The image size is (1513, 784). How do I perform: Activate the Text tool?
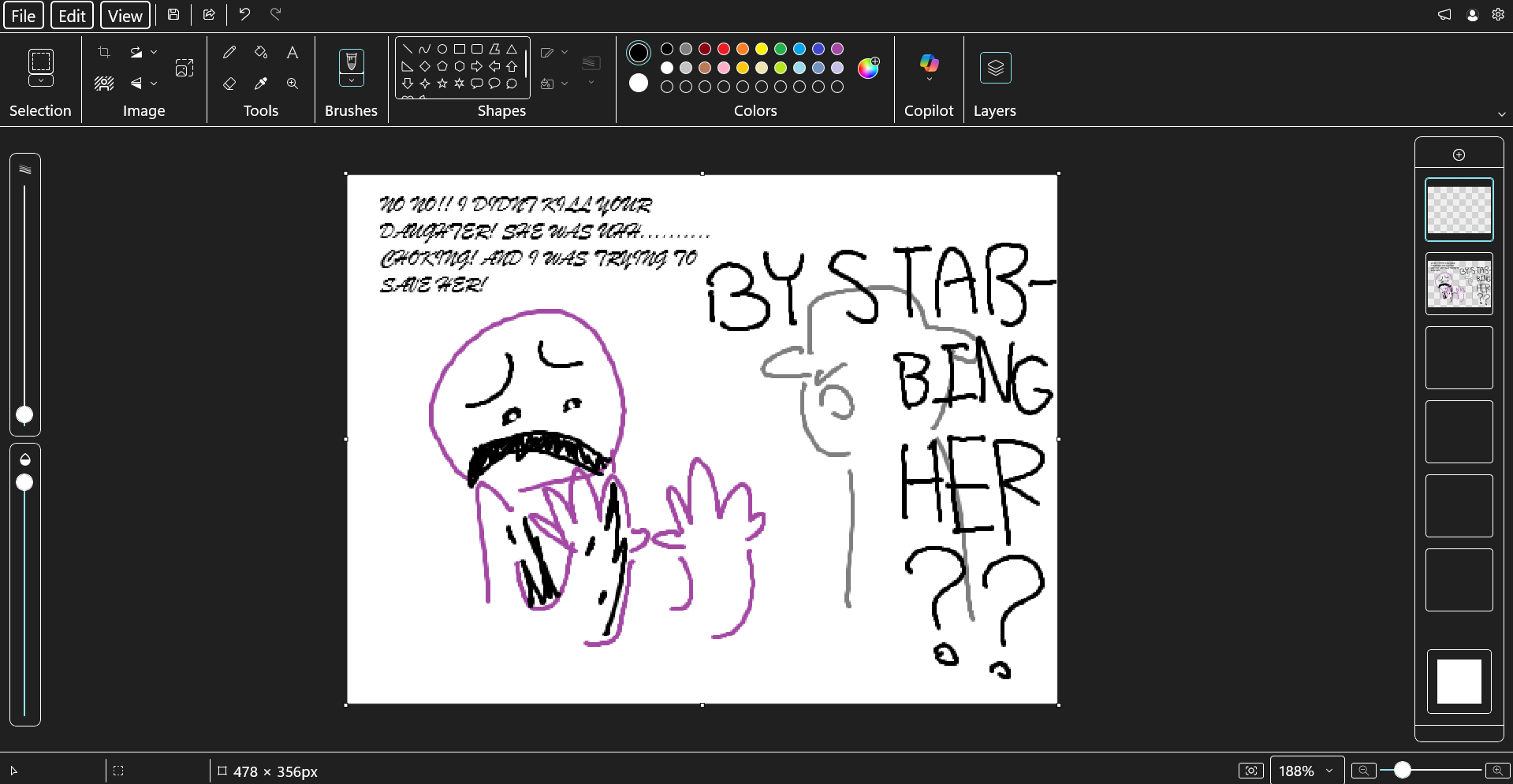293,52
